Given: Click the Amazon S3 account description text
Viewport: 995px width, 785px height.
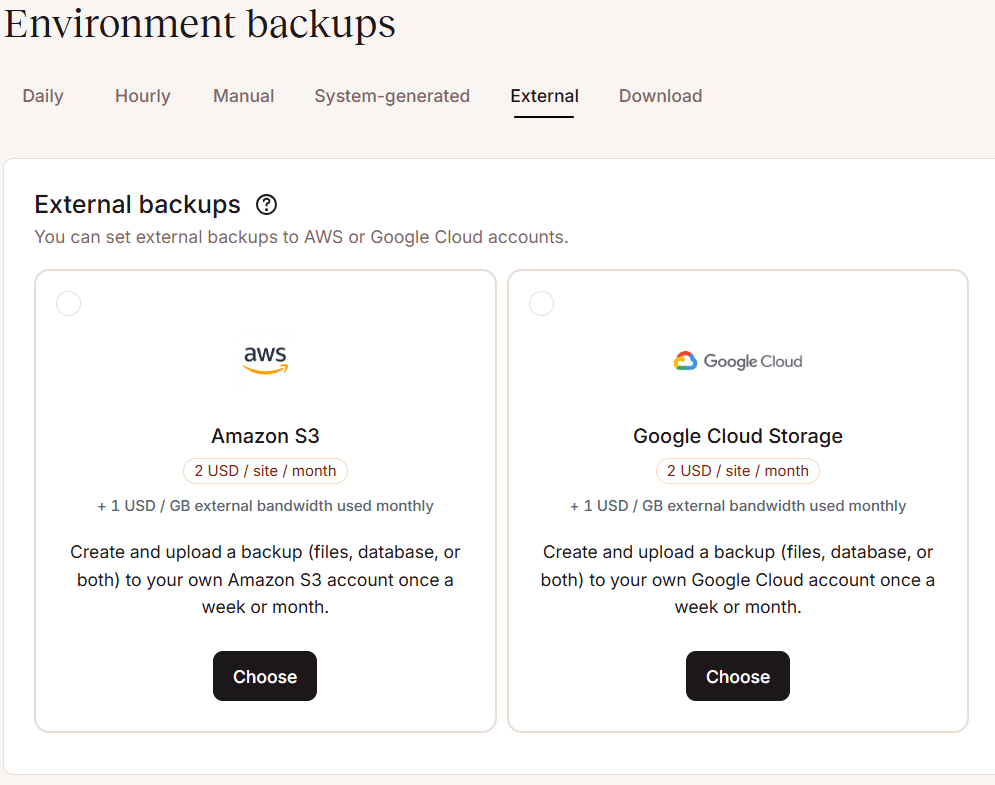Looking at the screenshot, I should [265, 579].
